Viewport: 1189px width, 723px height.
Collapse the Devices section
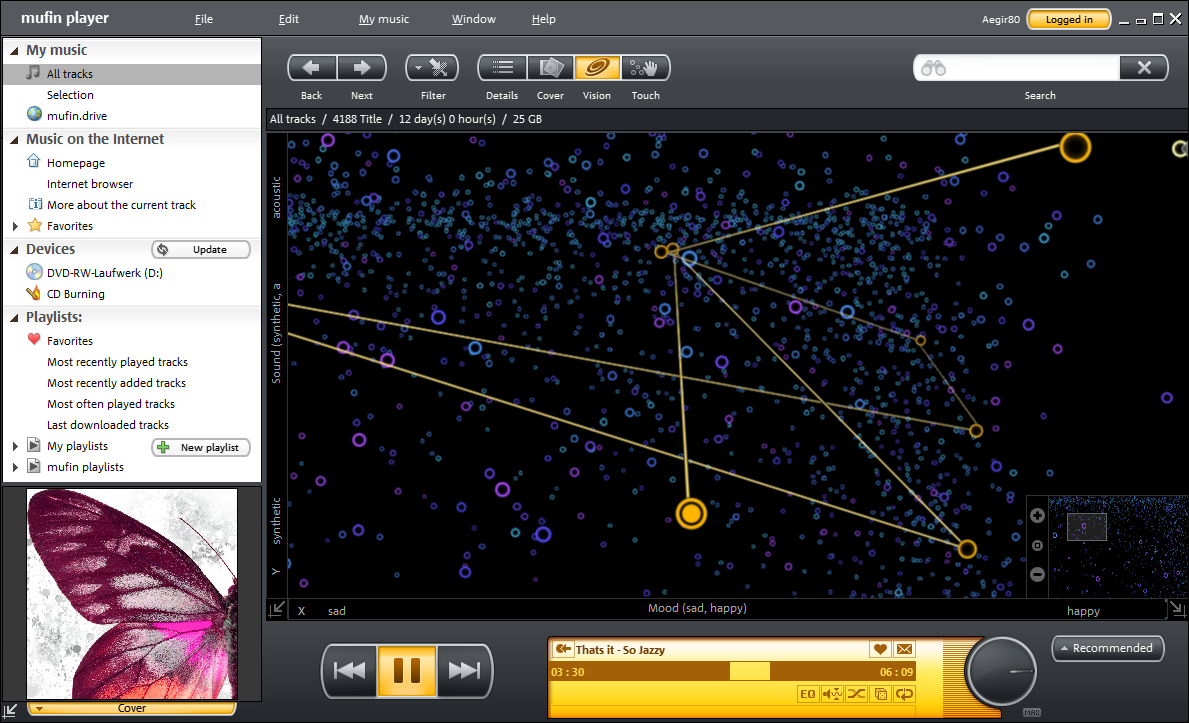point(14,250)
